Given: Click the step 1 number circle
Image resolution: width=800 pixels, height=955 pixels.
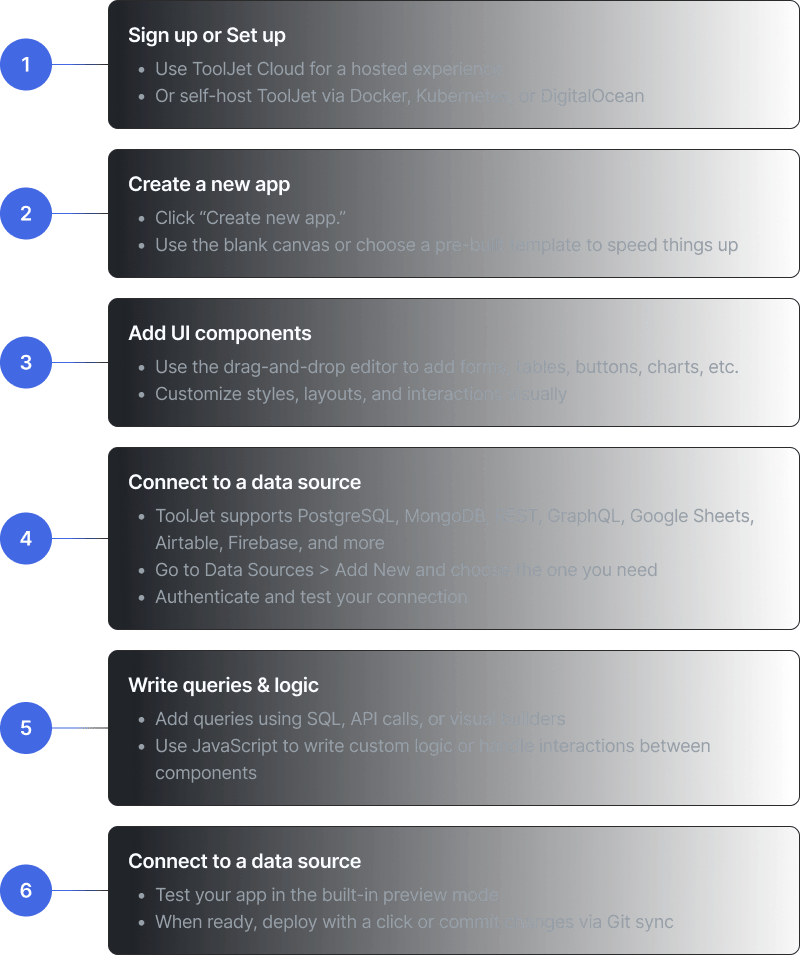Looking at the screenshot, I should (x=26, y=65).
